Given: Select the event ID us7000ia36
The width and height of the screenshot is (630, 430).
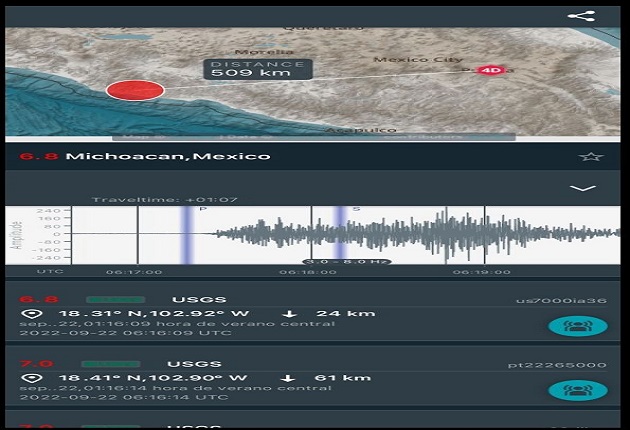Looking at the screenshot, I should coord(561,301).
